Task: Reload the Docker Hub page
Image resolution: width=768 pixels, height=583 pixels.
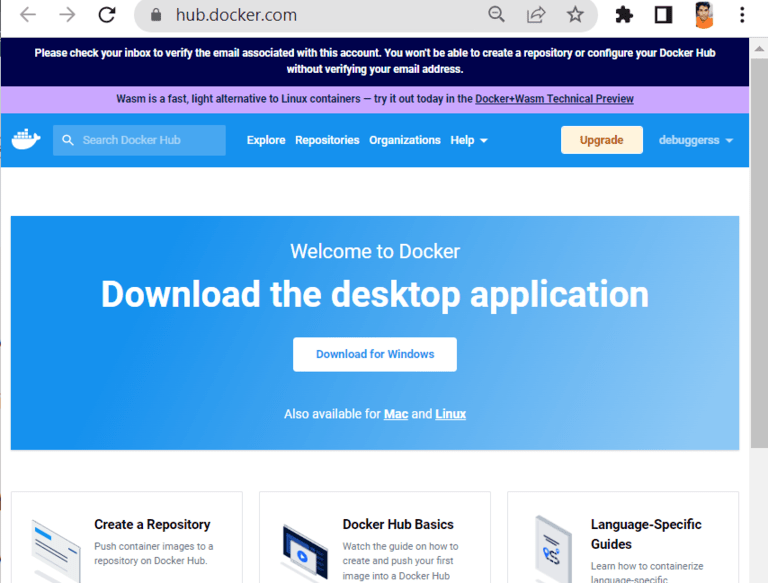Action: [x=107, y=15]
